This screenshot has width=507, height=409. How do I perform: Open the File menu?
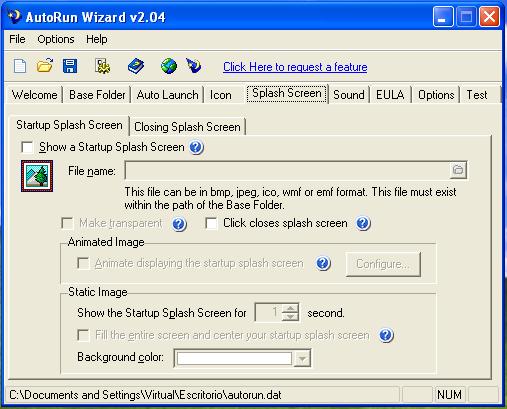coord(17,39)
